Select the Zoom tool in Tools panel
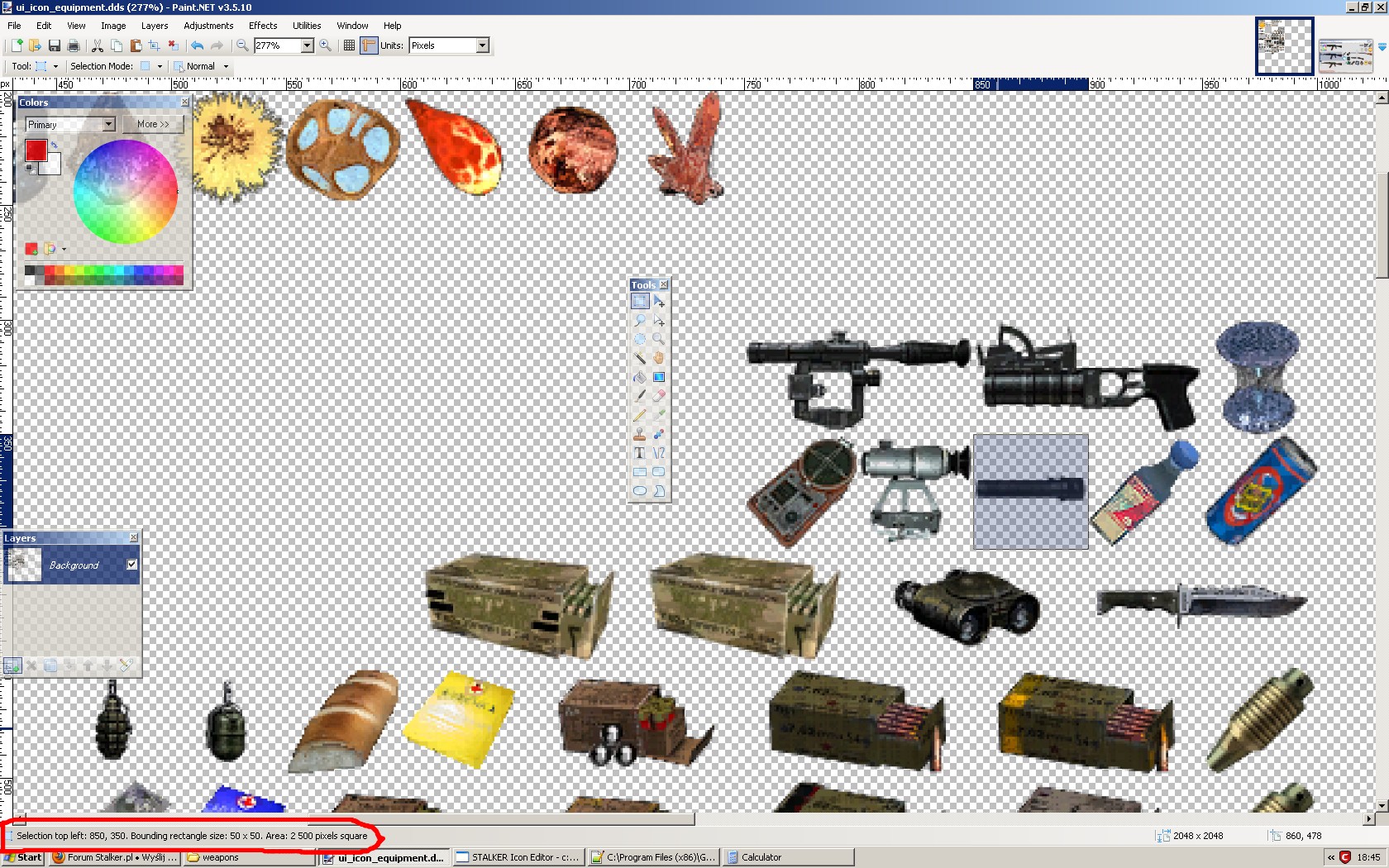 [x=659, y=339]
